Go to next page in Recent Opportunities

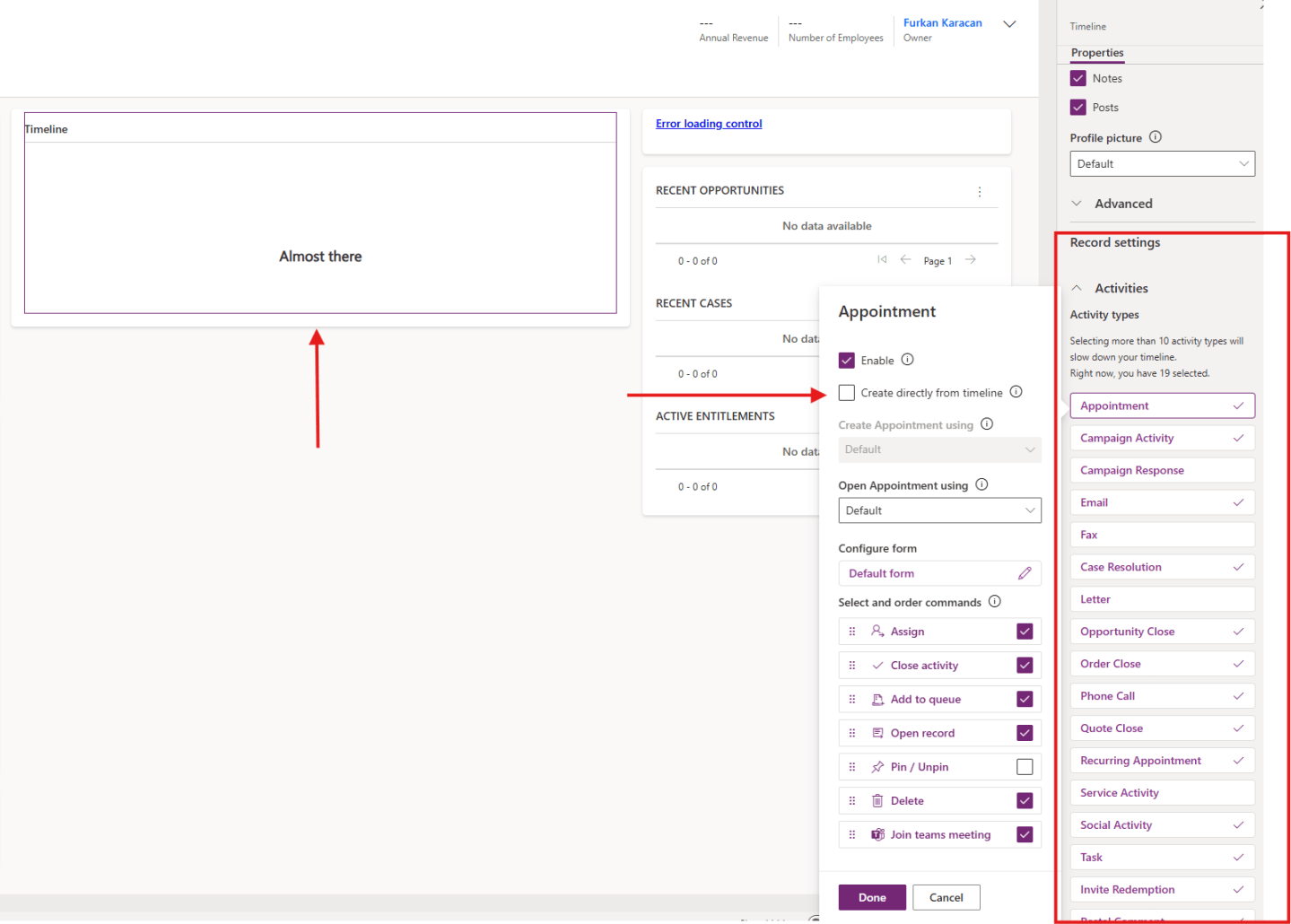971,259
